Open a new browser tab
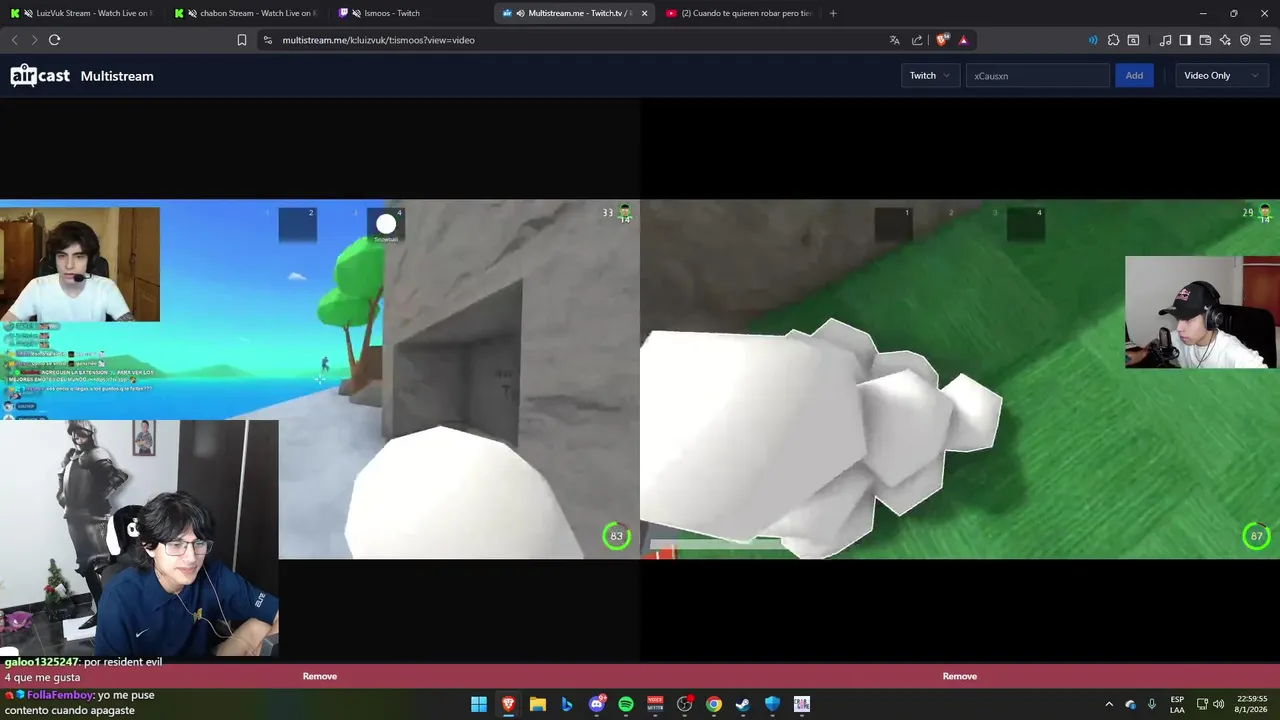 point(833,13)
